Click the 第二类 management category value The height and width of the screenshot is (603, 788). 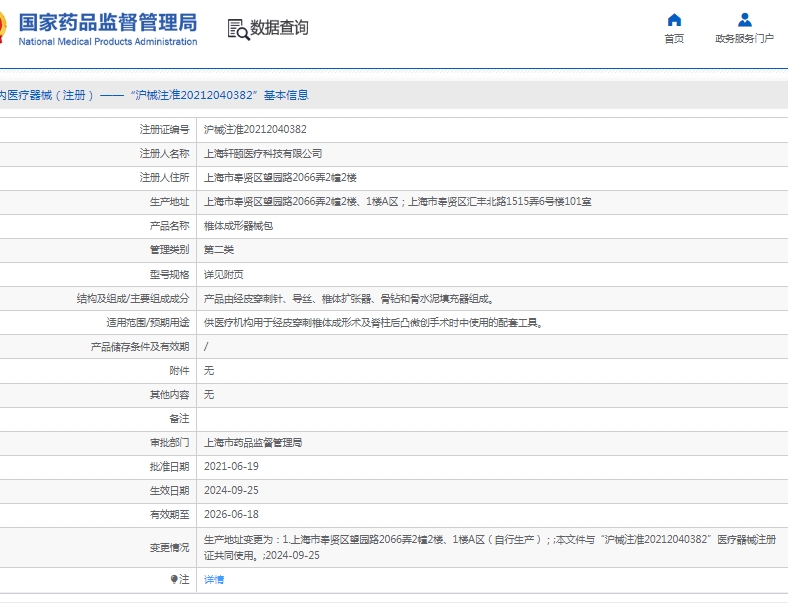[219, 250]
